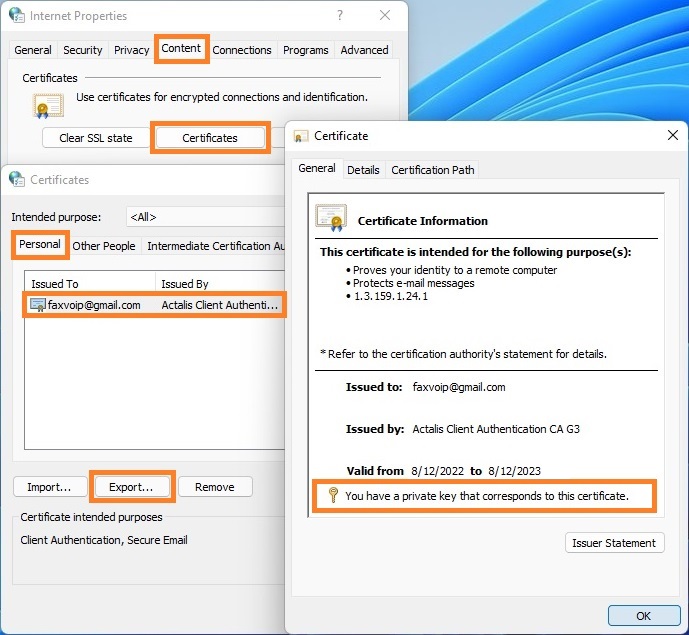Click valid-from date 8/12/2022
The height and width of the screenshot is (635, 689).
[437, 471]
